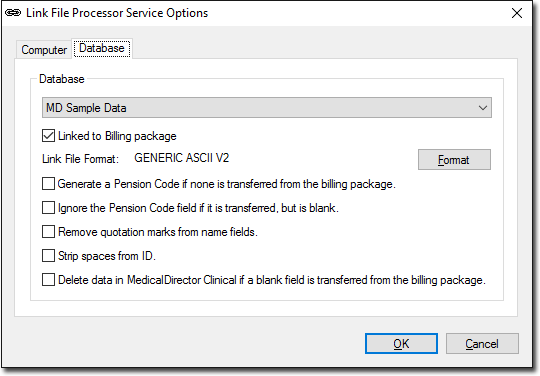The image size is (540, 376).
Task: Select the Database tab
Action: (x=102, y=48)
